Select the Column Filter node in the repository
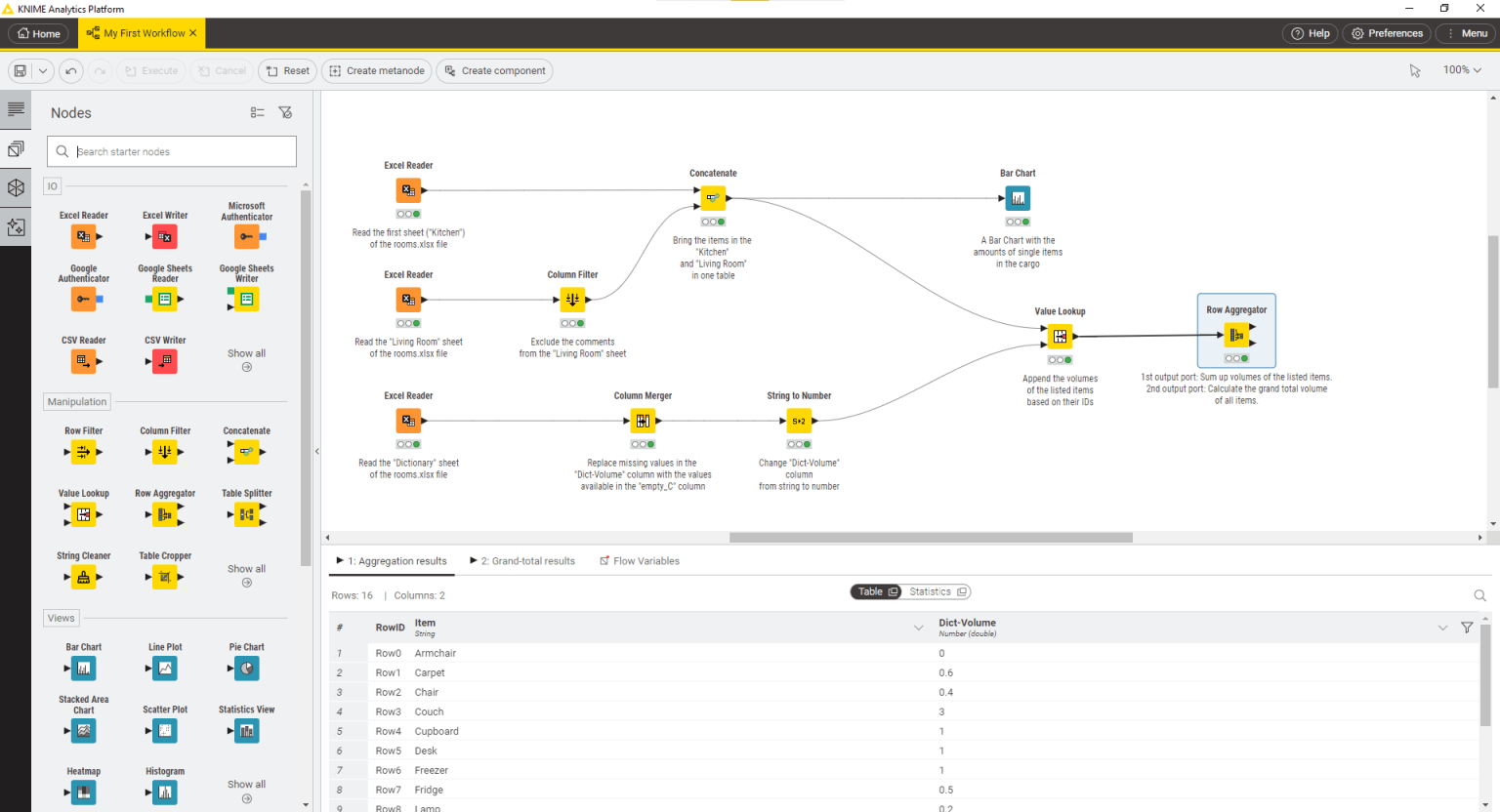The image size is (1500, 812). pyautogui.click(x=165, y=452)
